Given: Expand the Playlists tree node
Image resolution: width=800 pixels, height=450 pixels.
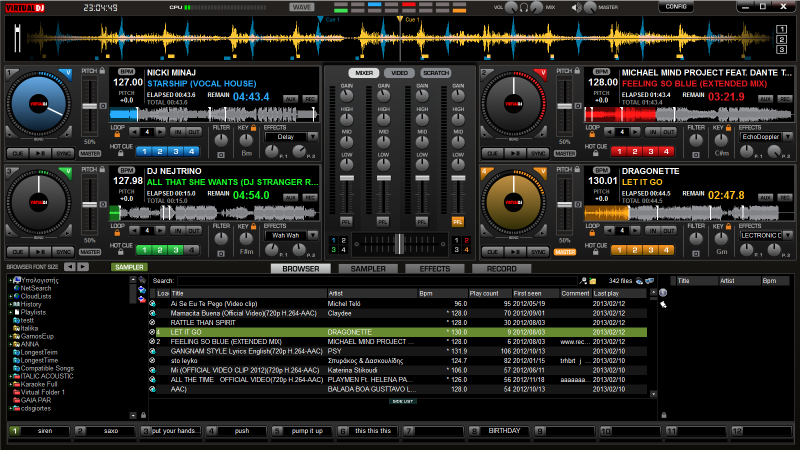Looking at the screenshot, I should [x=10, y=312].
